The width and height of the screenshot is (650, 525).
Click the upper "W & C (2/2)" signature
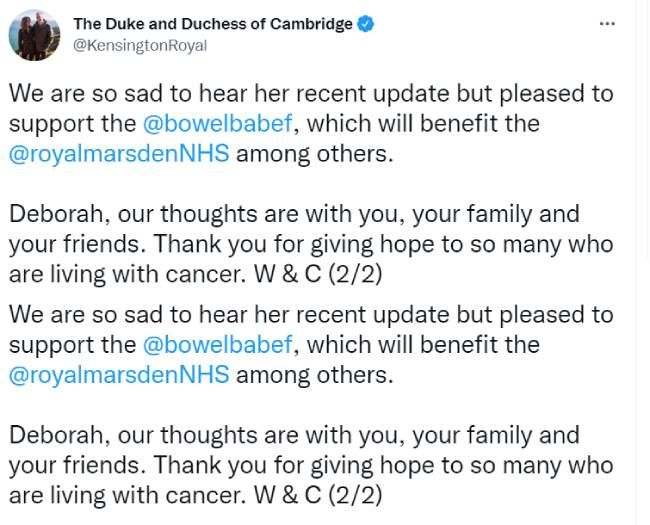pyautogui.click(x=318, y=275)
